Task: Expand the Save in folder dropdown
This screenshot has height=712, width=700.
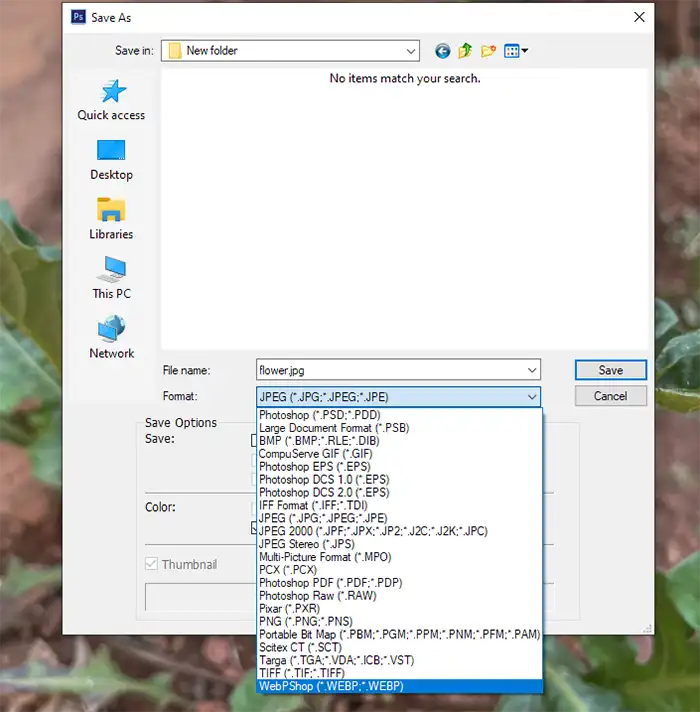Action: (410, 51)
